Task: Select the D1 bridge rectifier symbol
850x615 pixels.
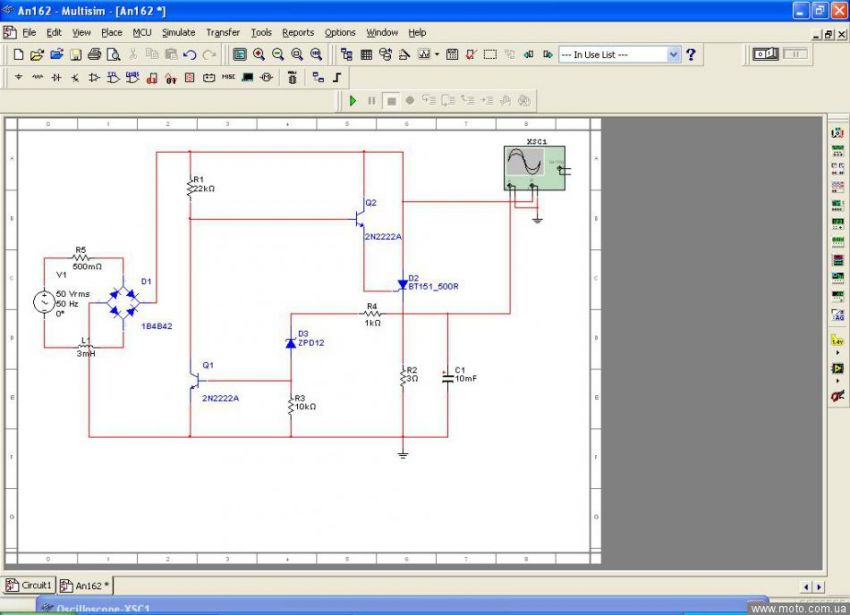Action: tap(123, 302)
